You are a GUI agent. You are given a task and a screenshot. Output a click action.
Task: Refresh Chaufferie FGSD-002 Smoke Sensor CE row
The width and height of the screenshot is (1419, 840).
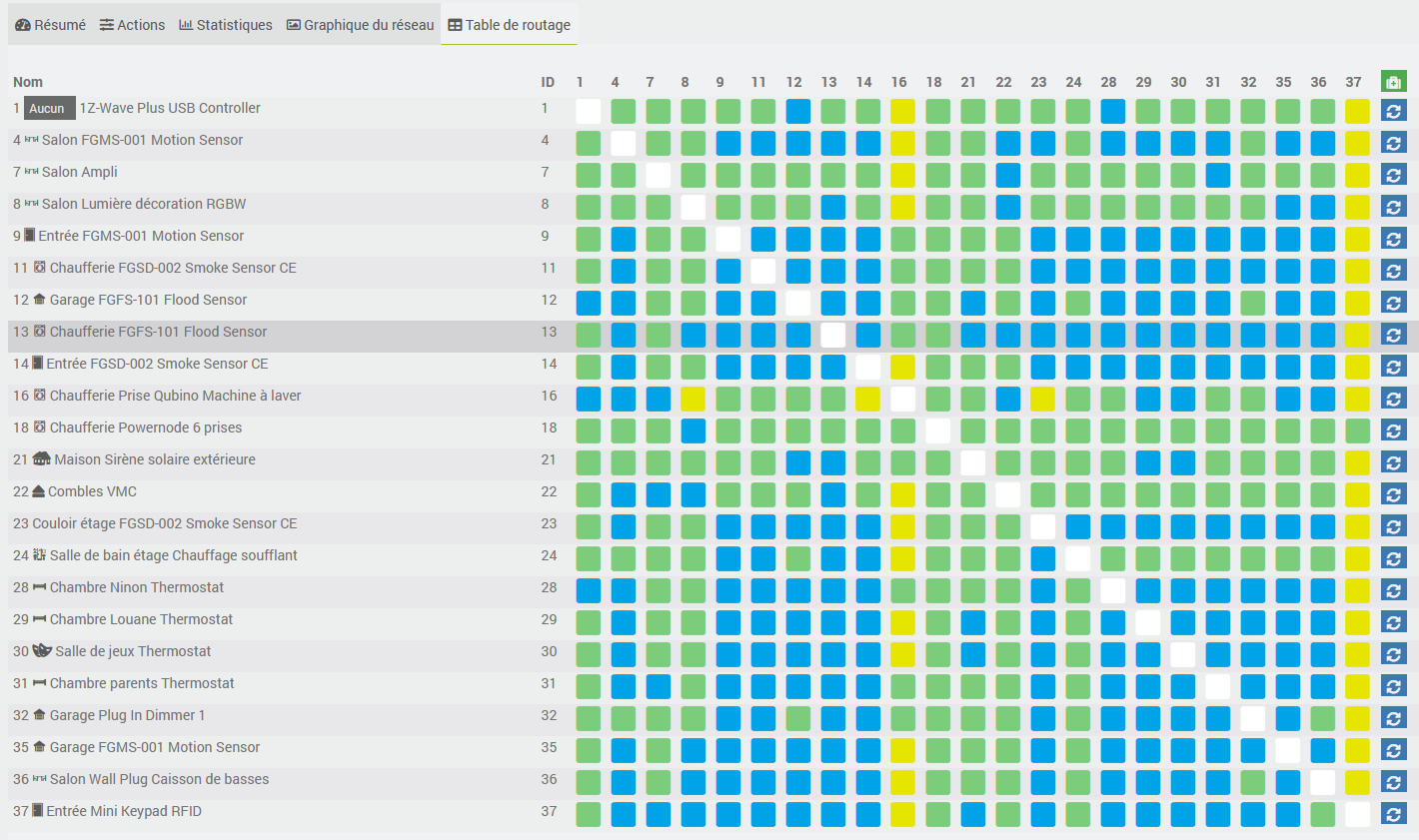(x=1394, y=271)
